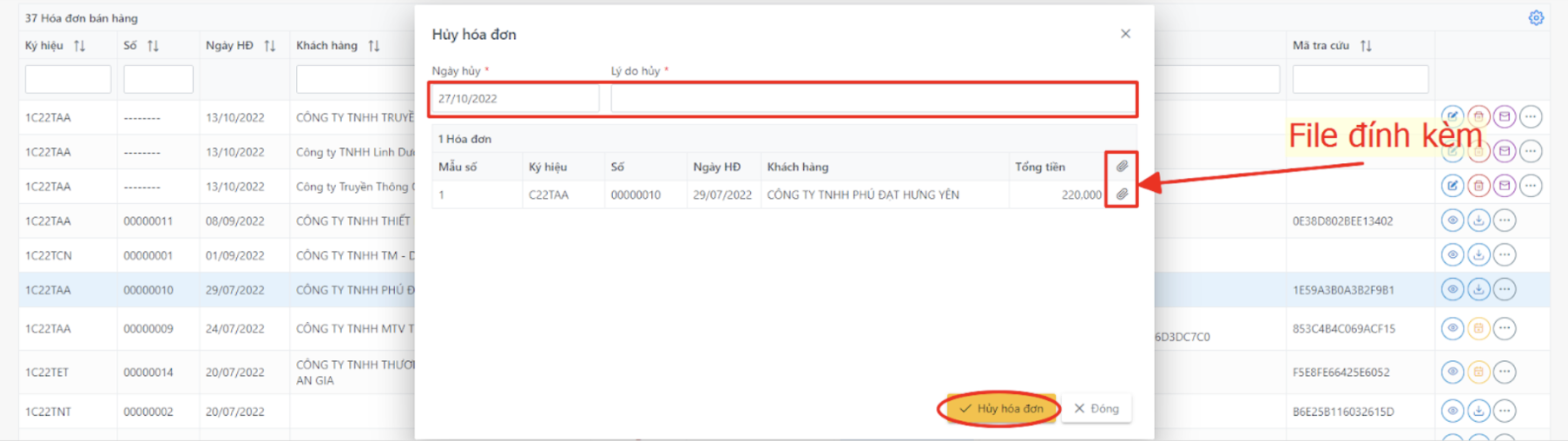1568x441 pixels.
Task: Open more options for invoice 00000014
Action: [x=1505, y=372]
